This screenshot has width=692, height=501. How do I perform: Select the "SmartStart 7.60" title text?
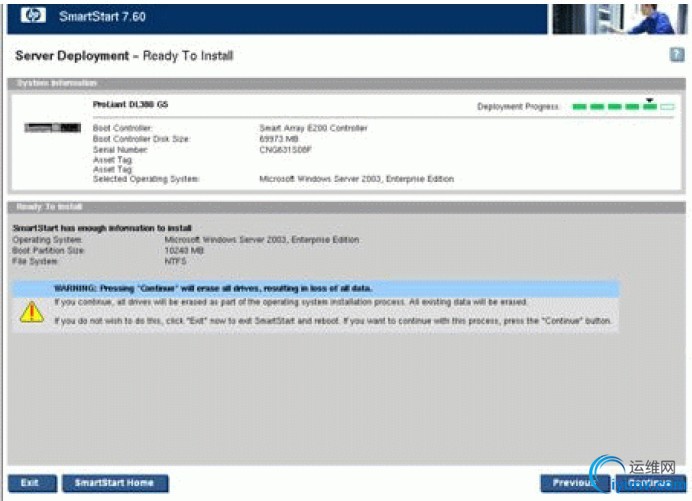point(102,17)
